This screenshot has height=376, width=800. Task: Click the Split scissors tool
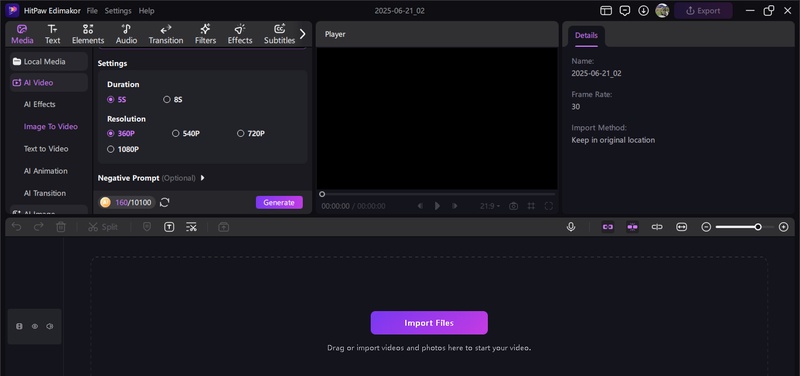[x=103, y=227]
